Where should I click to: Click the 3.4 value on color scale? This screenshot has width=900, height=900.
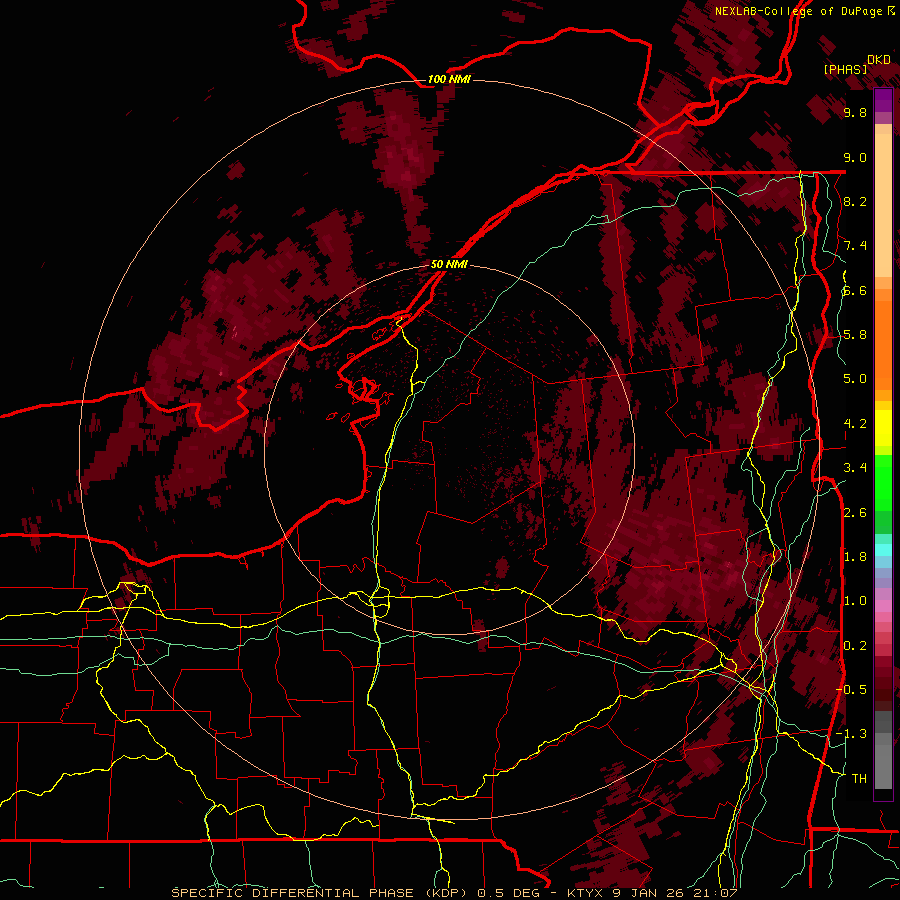click(x=855, y=468)
